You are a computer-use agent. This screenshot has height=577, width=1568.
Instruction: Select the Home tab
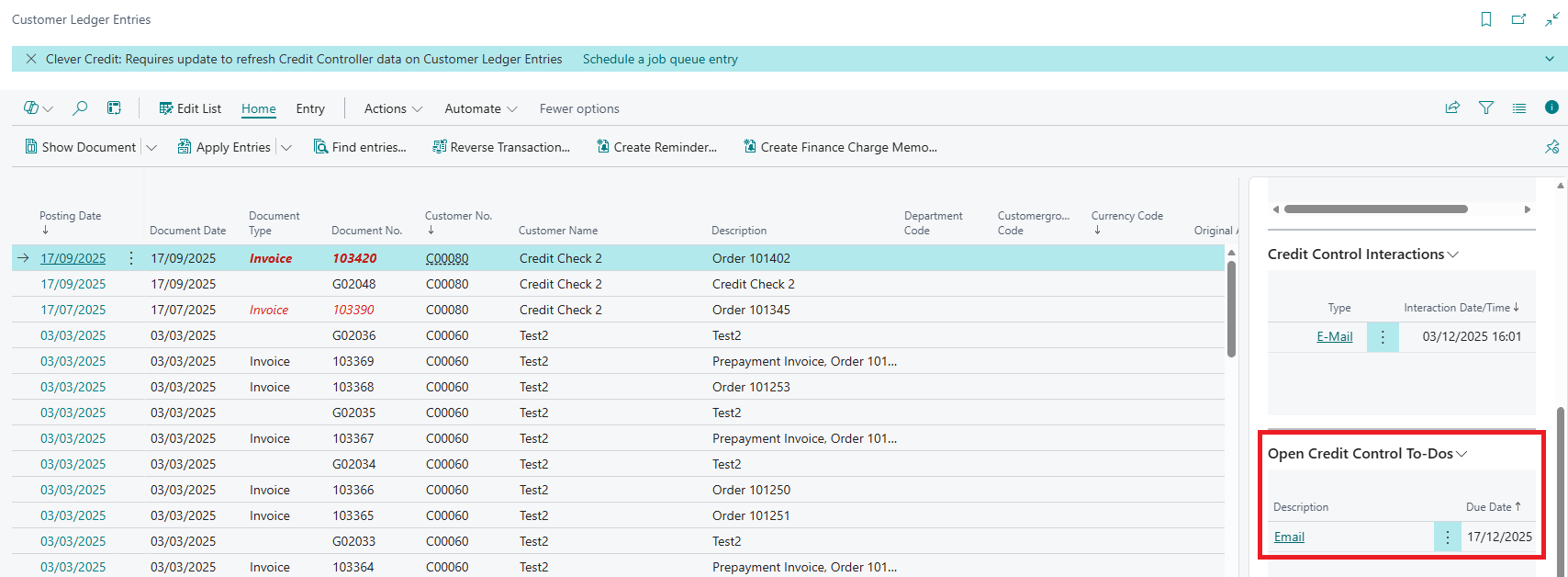[259, 108]
